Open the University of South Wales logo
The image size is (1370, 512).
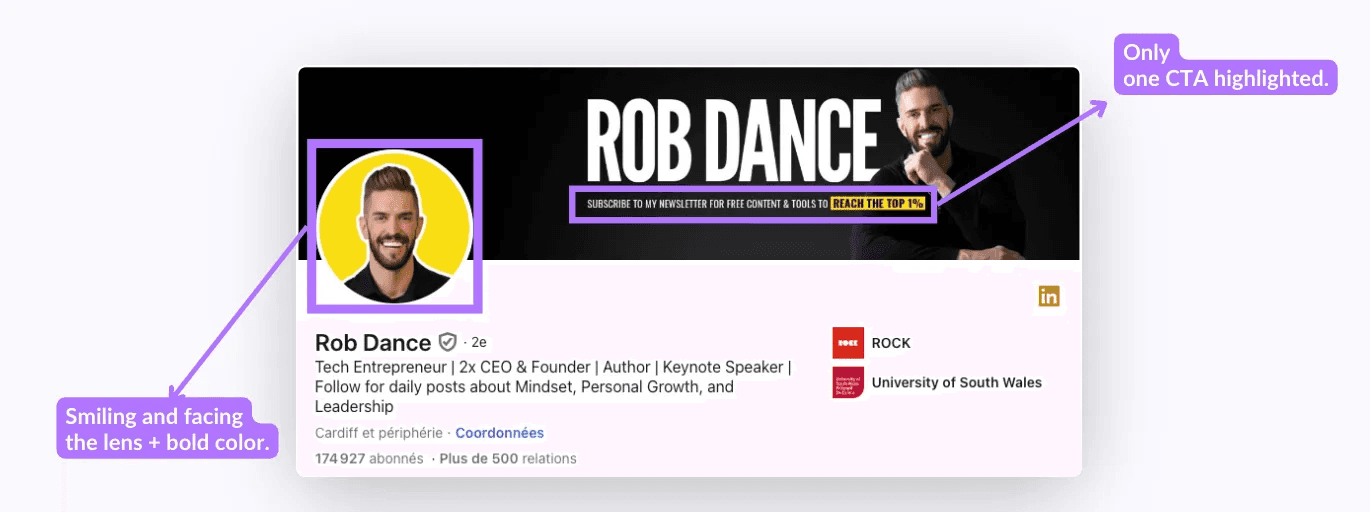pyautogui.click(x=848, y=383)
